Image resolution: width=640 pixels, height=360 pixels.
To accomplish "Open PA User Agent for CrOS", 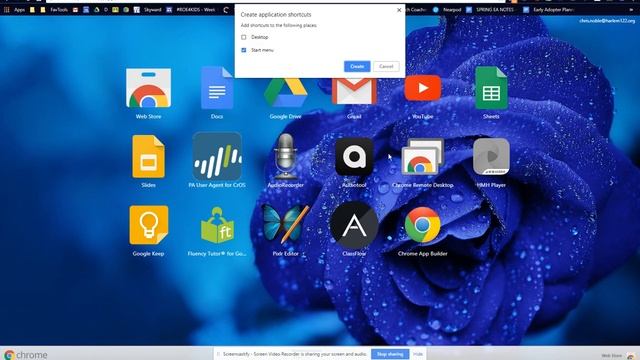I will [217, 156].
